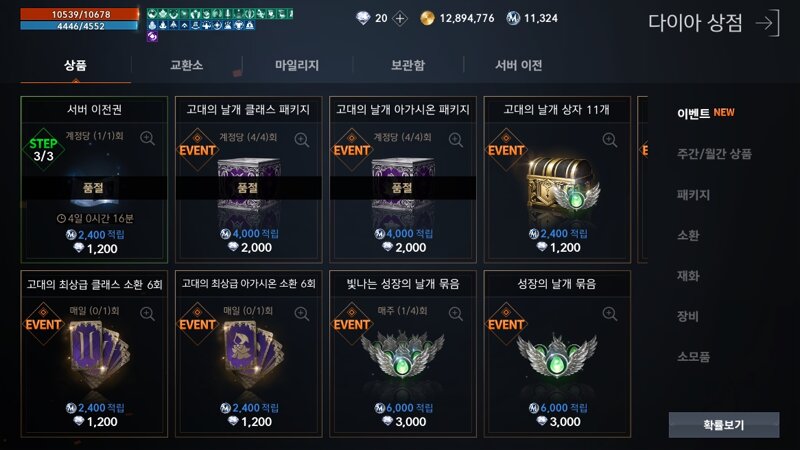Screen dimensions: 800x450
Task: Switch to the 교환소 tab
Action: click(186, 65)
